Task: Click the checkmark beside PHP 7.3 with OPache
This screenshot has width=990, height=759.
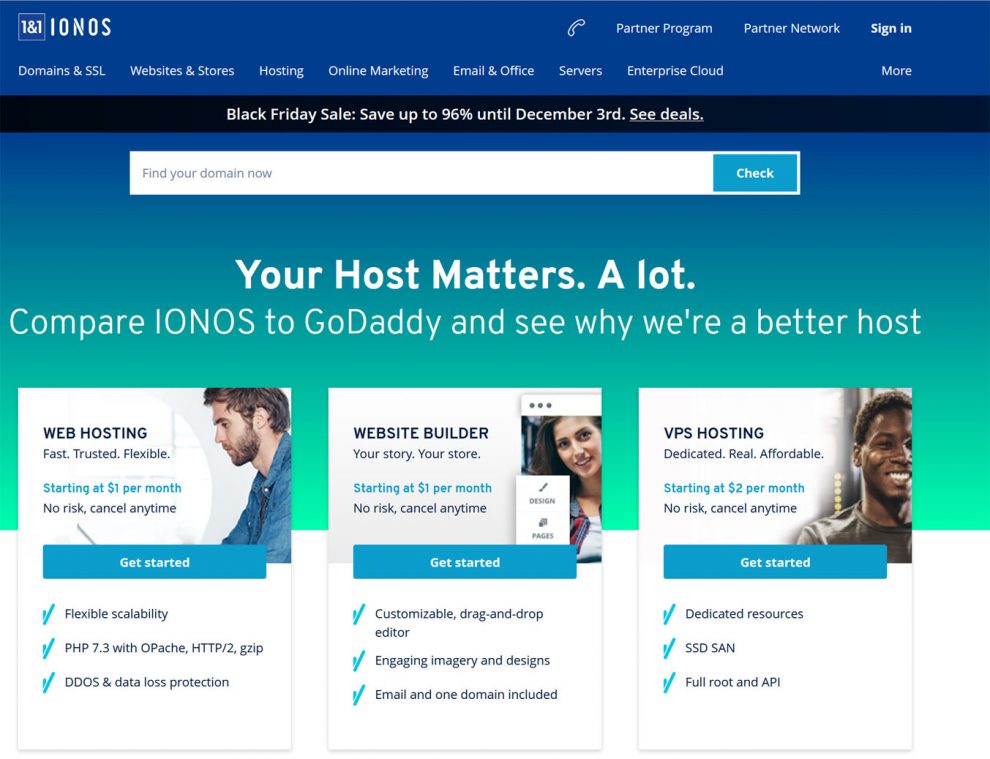Action: pos(49,648)
